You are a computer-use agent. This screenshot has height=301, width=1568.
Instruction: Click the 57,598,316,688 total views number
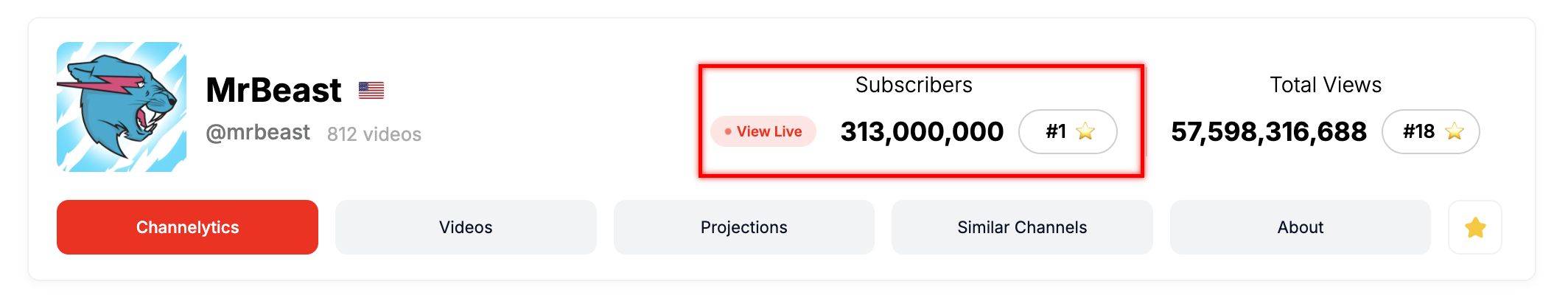click(x=1269, y=131)
